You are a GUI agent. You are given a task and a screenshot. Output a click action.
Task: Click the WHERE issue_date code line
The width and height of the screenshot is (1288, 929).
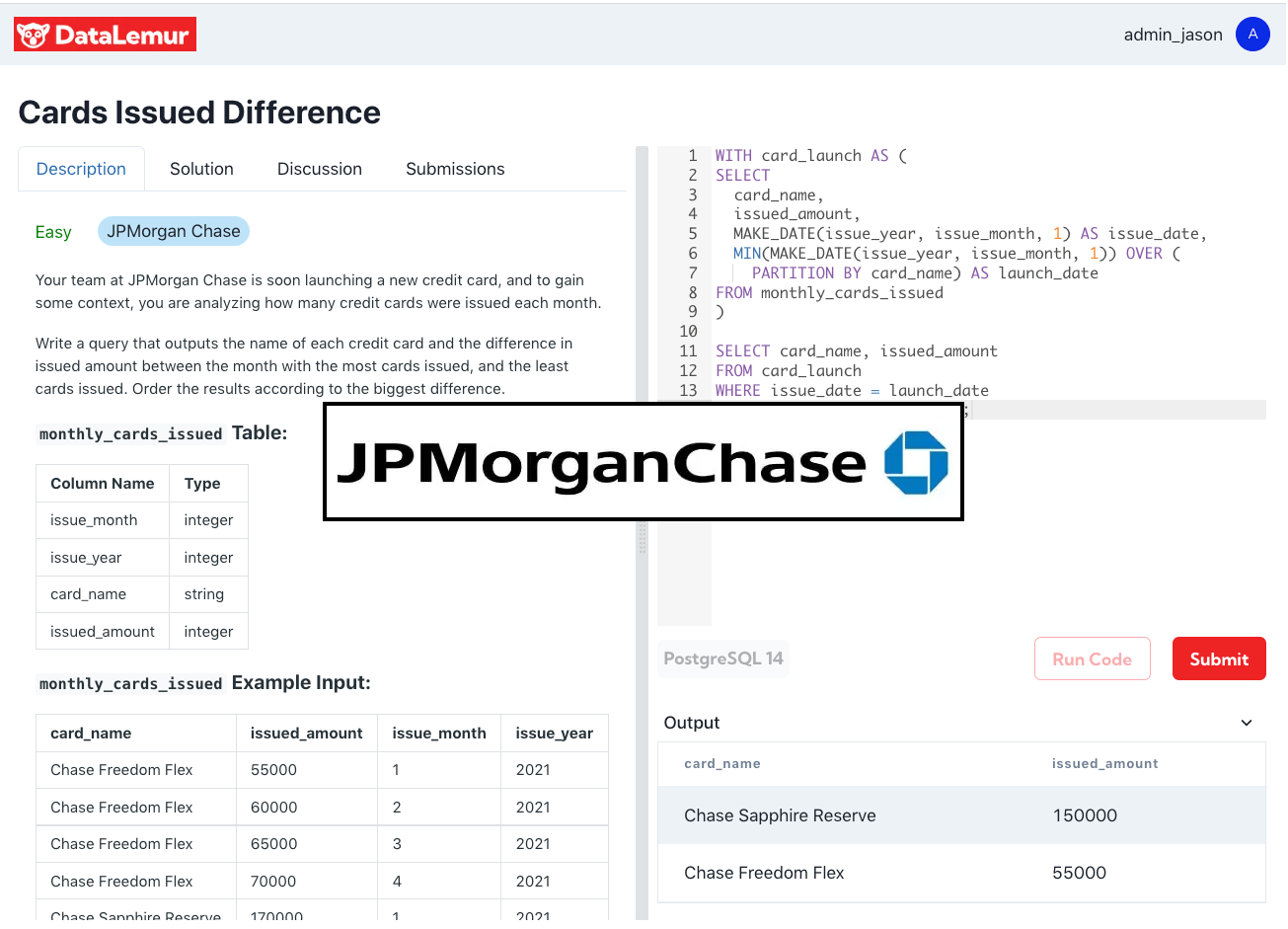click(852, 391)
